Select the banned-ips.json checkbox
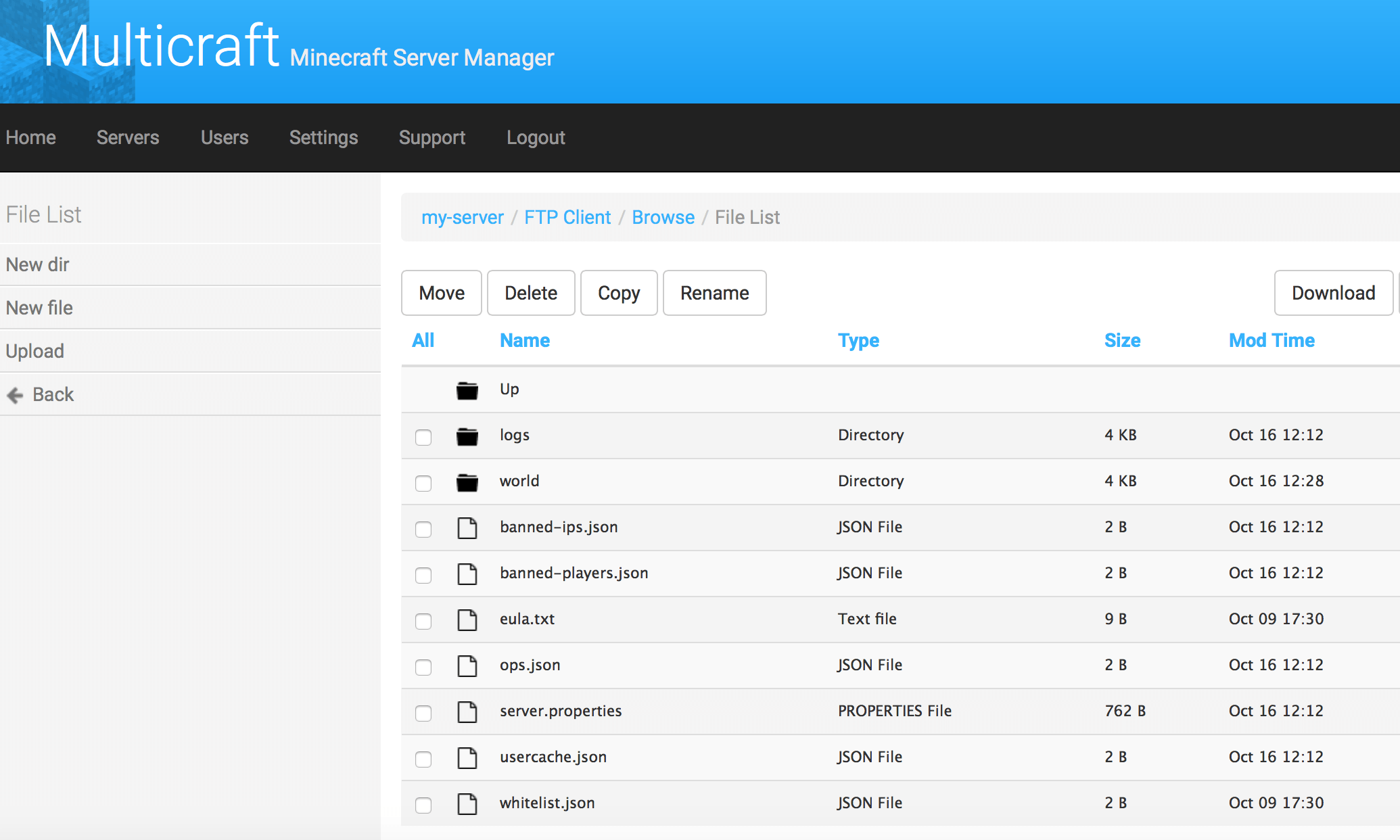Viewport: 1400px width, 840px height. point(423,529)
